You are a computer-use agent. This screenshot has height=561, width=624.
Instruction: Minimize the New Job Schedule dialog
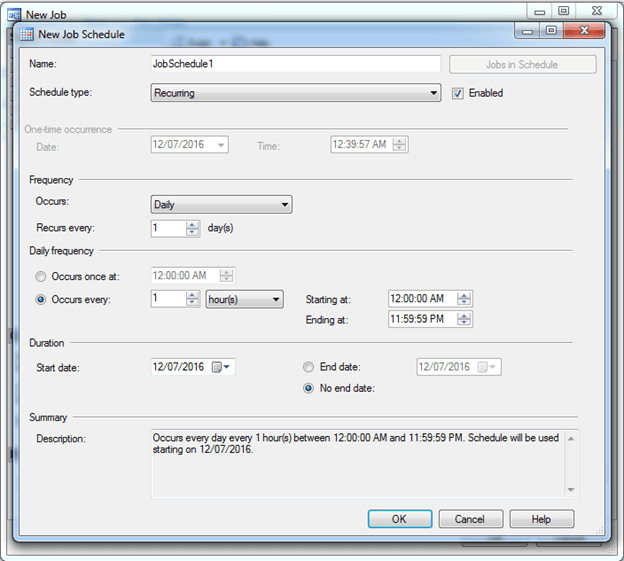coord(527,31)
